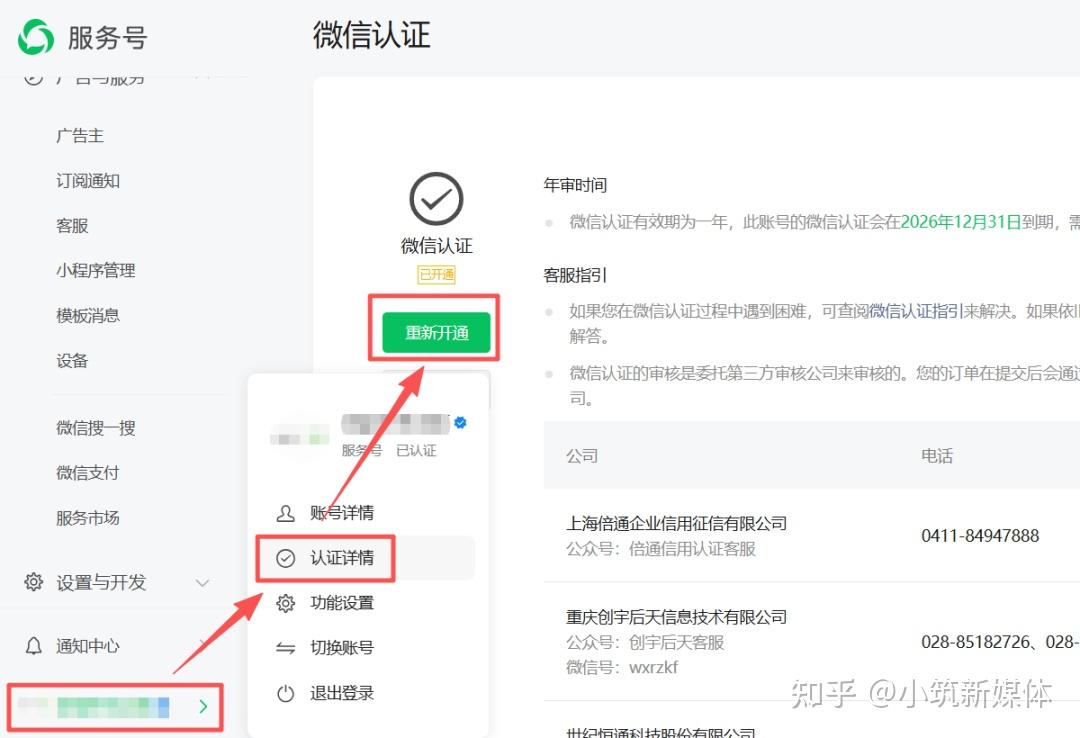The width and height of the screenshot is (1080, 738).
Task: Open 模板消息 in the sidebar
Action: 88,316
